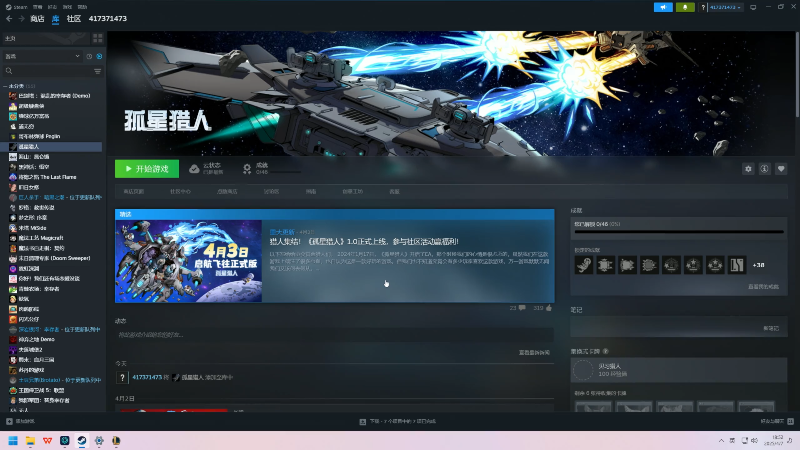800x450 pixels.
Task: Open the discussions link
Action: (271, 191)
